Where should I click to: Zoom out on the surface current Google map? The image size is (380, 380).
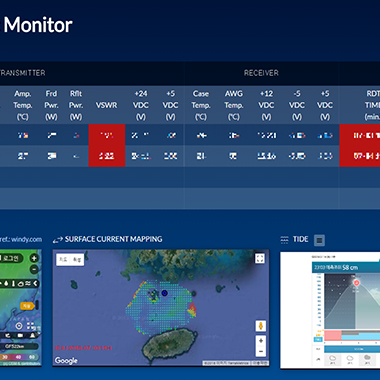point(261,351)
